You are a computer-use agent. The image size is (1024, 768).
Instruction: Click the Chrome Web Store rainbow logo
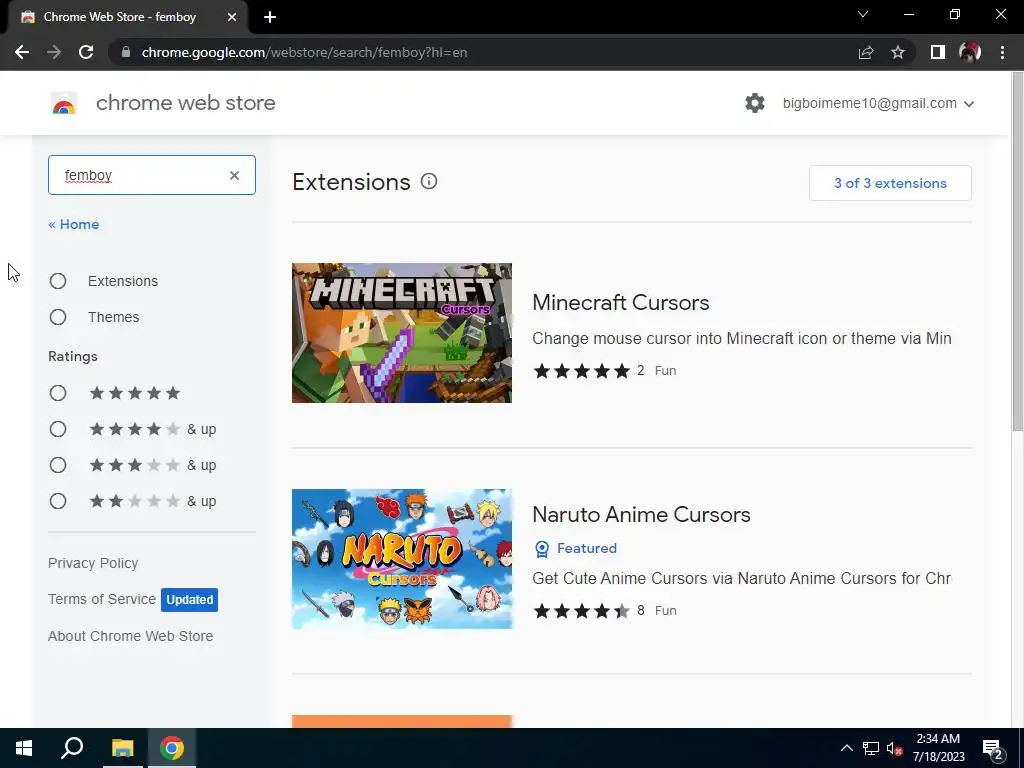pos(64,103)
